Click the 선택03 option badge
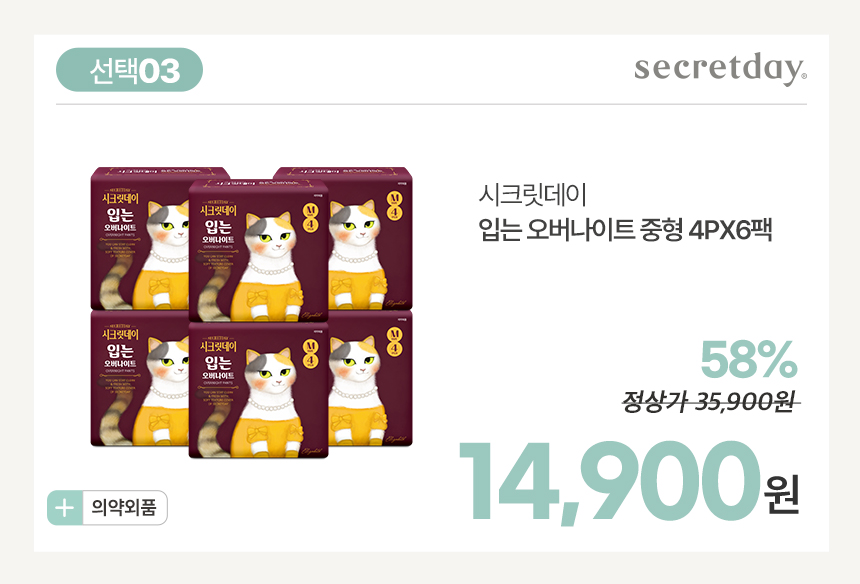The height and width of the screenshot is (584, 860). click(129, 70)
